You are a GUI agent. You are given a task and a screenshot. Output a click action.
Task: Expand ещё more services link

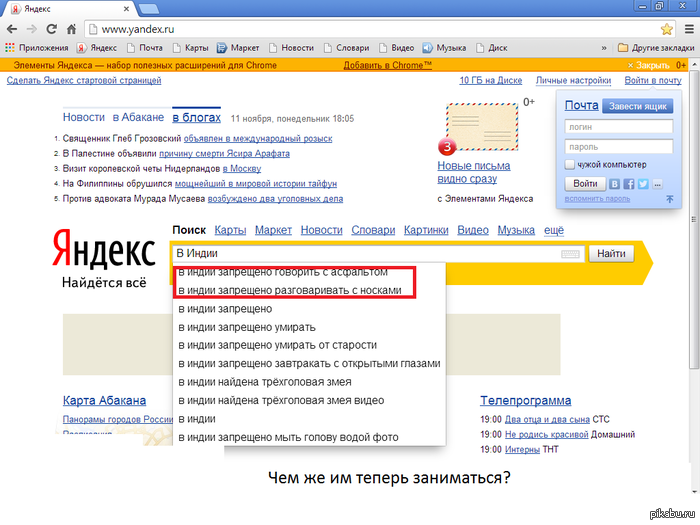pyautogui.click(x=554, y=230)
